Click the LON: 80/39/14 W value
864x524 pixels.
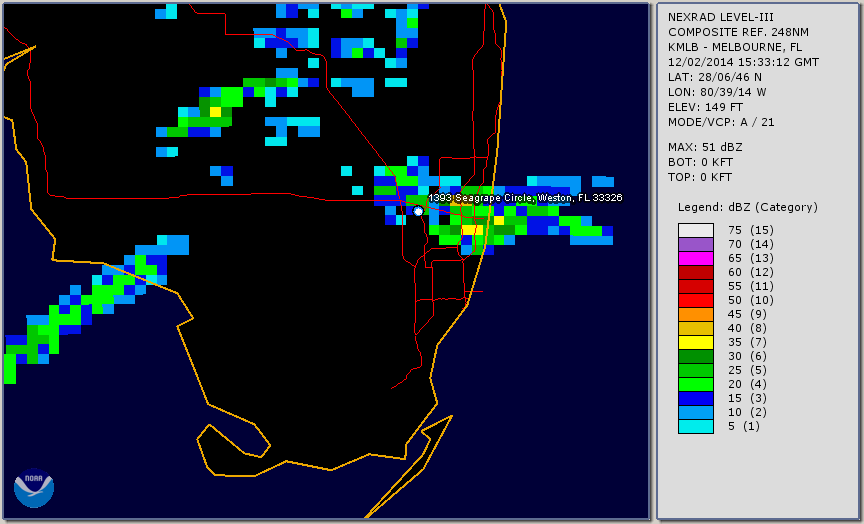(x=717, y=92)
